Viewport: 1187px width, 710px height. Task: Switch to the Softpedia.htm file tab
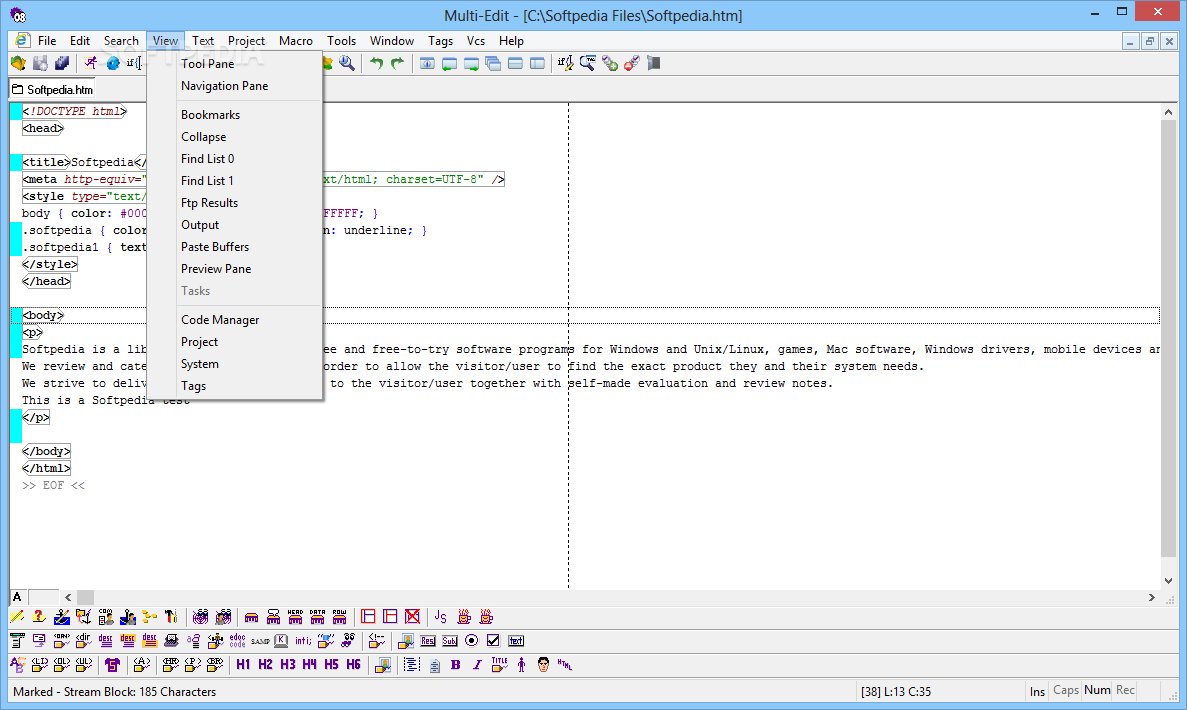point(52,89)
